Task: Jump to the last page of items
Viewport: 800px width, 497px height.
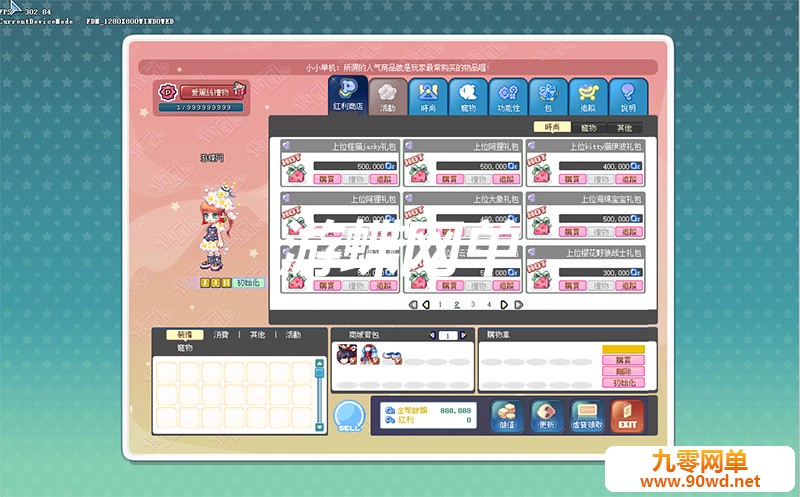Action: (x=518, y=305)
